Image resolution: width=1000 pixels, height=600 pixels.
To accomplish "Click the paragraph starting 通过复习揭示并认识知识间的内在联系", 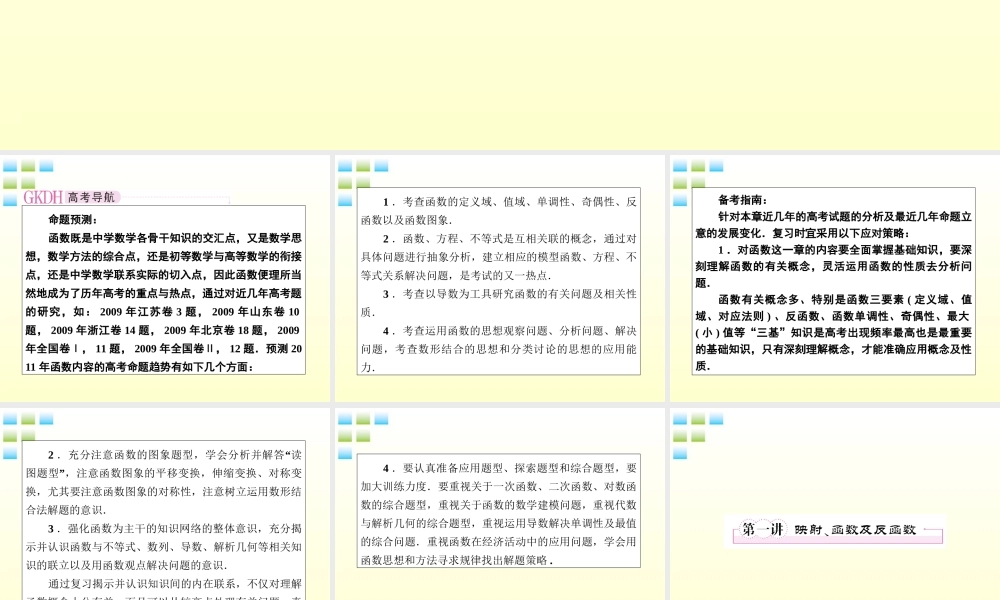I will click(164, 589).
